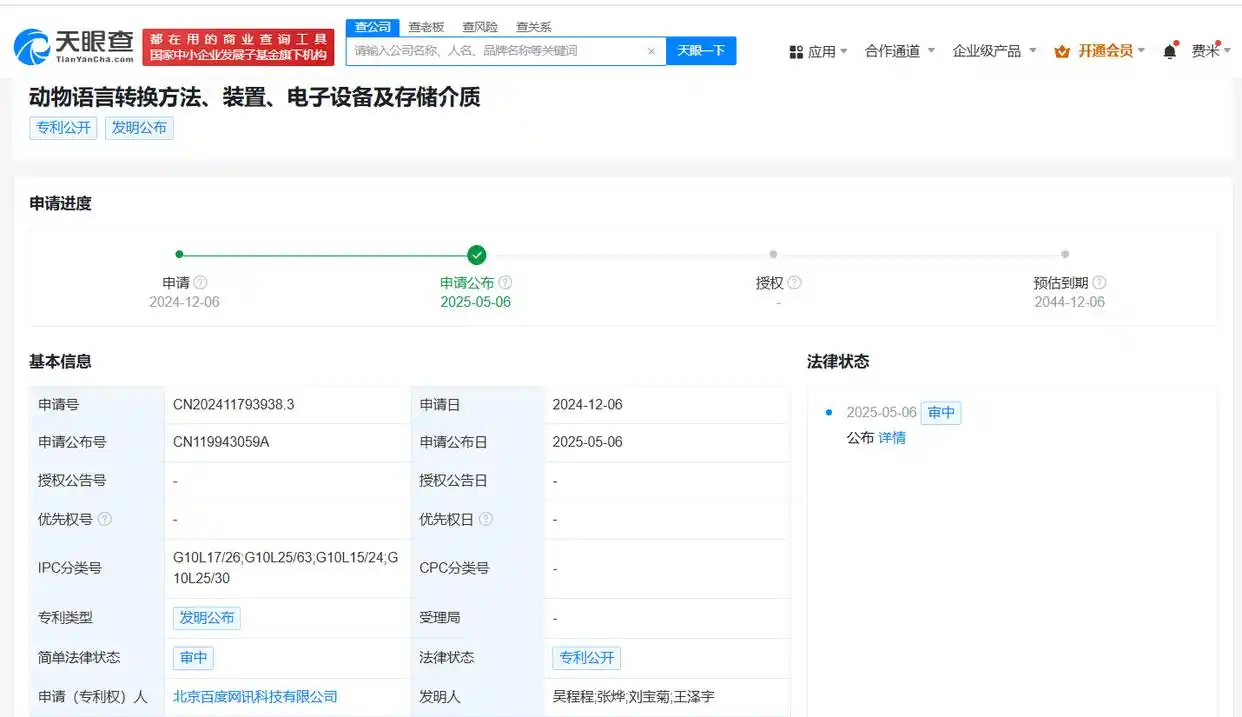Expand the 企业级产品 dropdown

click(x=995, y=51)
